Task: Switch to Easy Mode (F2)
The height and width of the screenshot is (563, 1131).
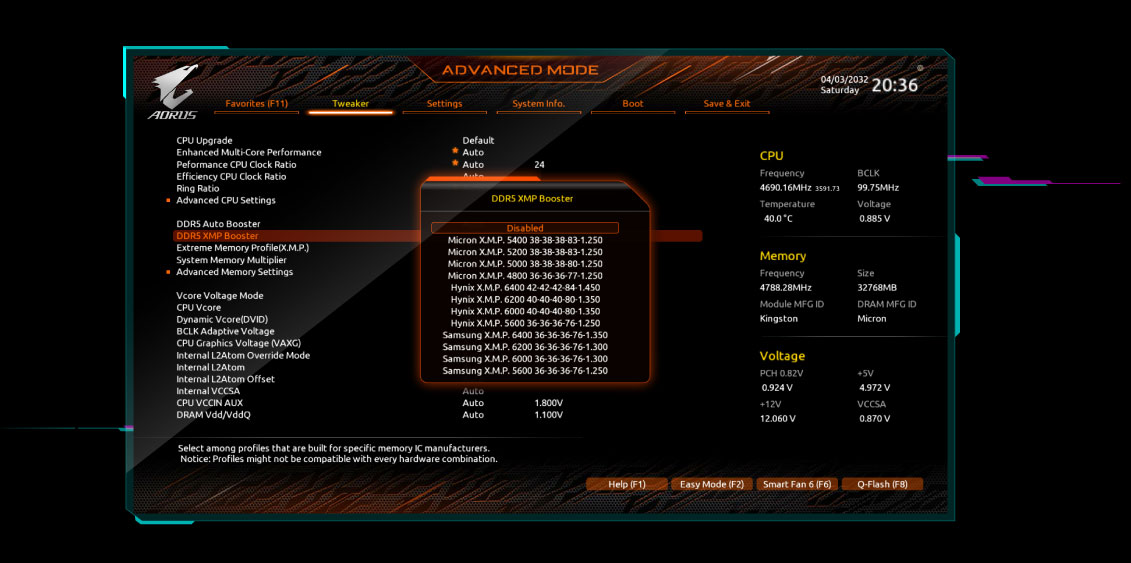Action: tap(711, 484)
